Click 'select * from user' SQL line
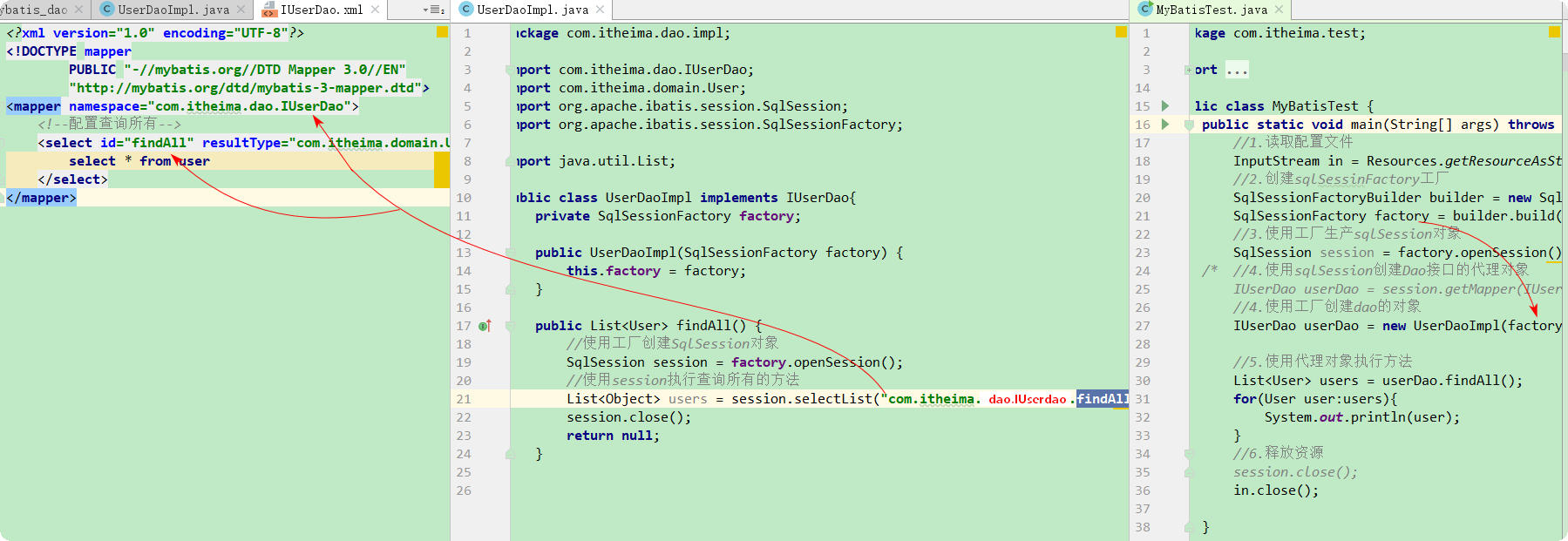Image resolution: width=1568 pixels, height=541 pixels. pyautogui.click(x=139, y=161)
